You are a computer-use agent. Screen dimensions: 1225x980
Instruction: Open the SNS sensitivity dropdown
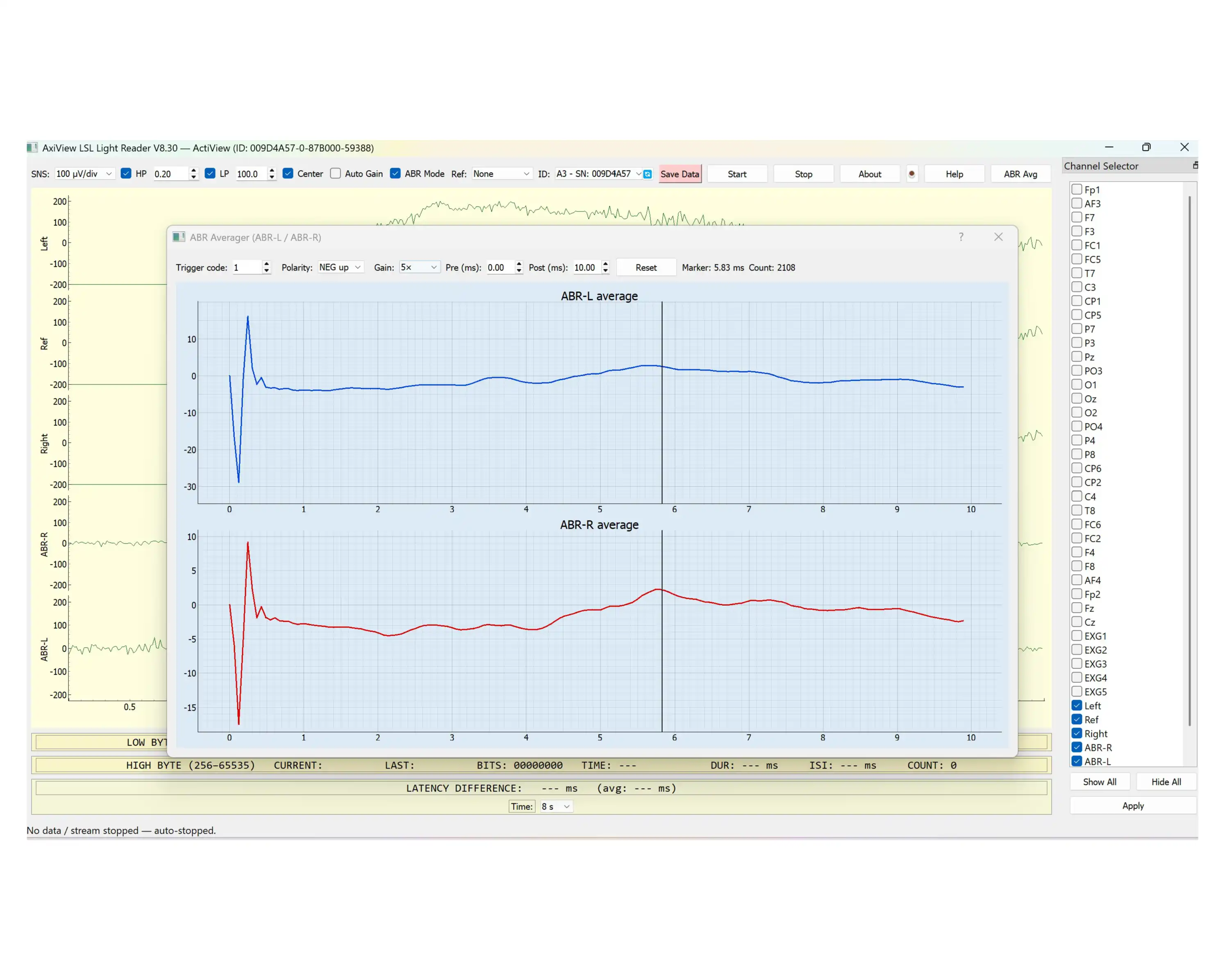85,174
